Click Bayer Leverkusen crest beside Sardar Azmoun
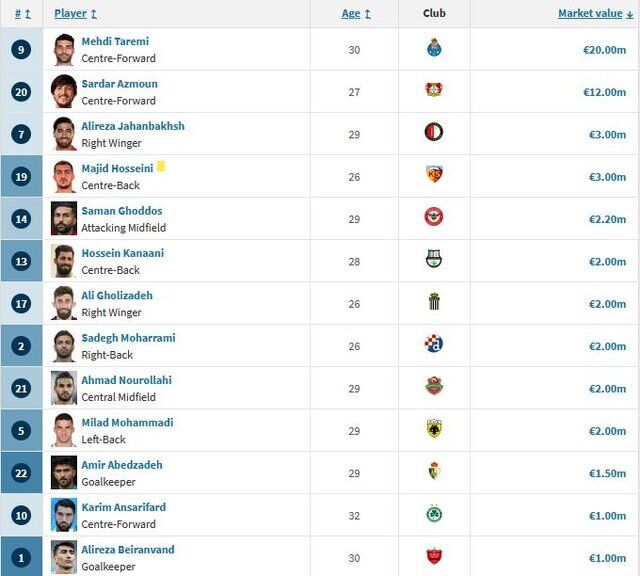This screenshot has width=640, height=576. pos(433,90)
